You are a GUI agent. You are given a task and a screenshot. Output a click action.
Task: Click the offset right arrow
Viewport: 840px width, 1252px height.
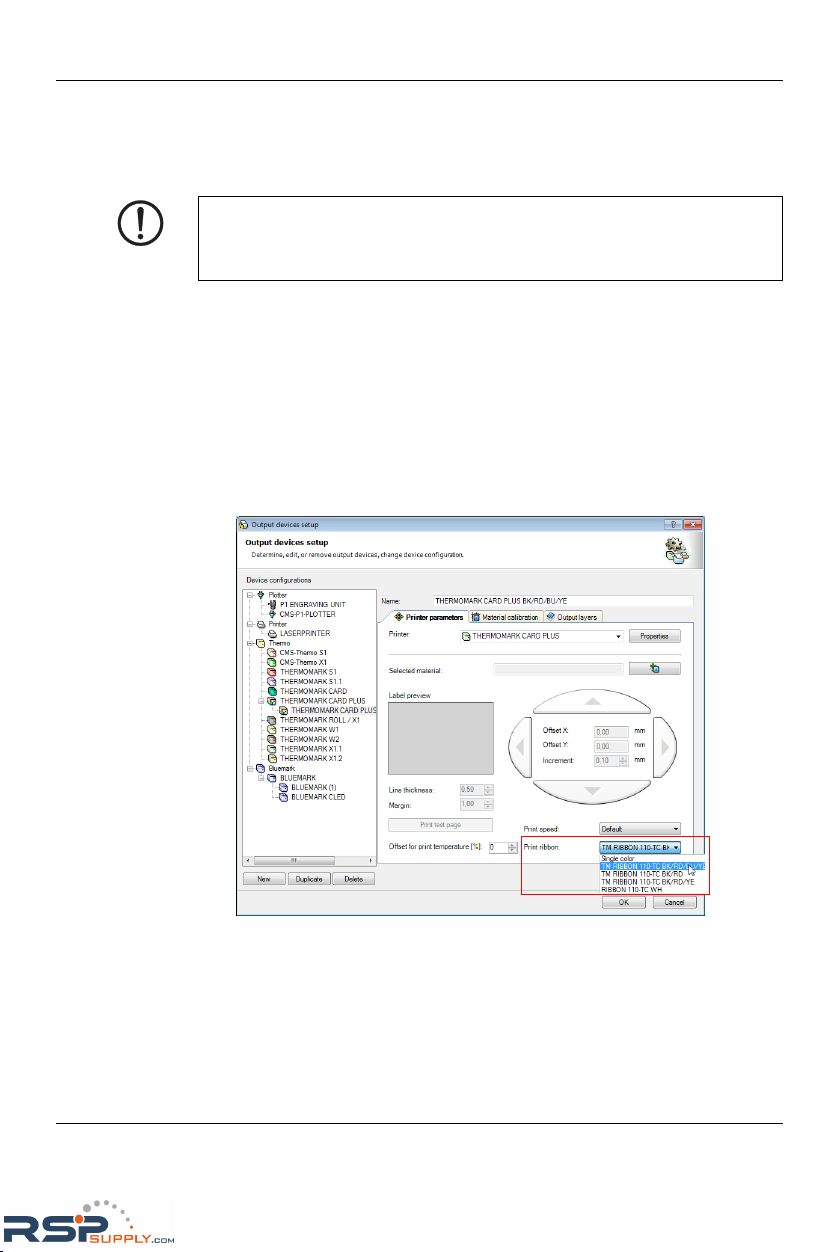666,745
